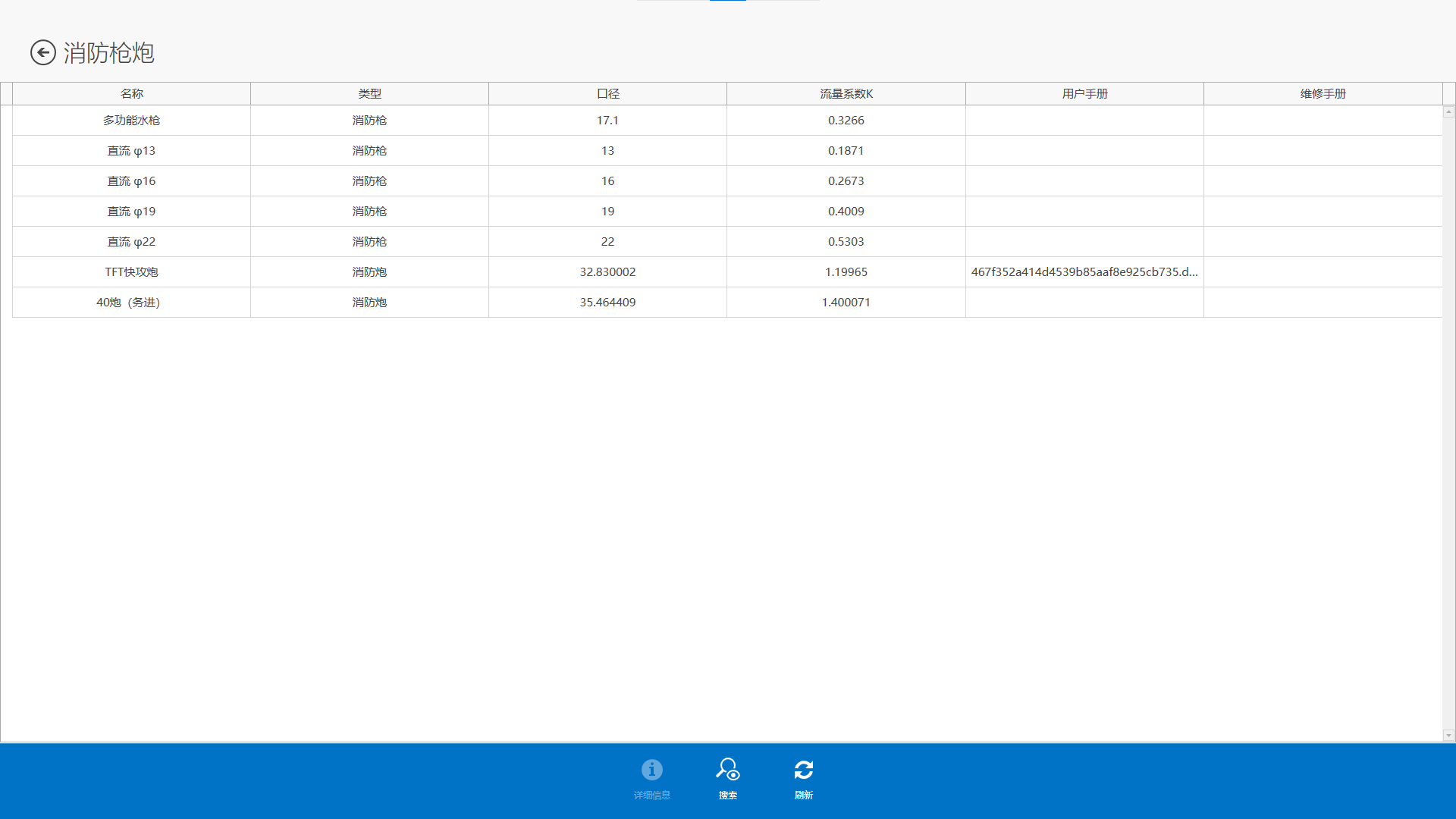Click caliber value 35.464409
Viewport: 1456px width, 819px height.
(608, 303)
